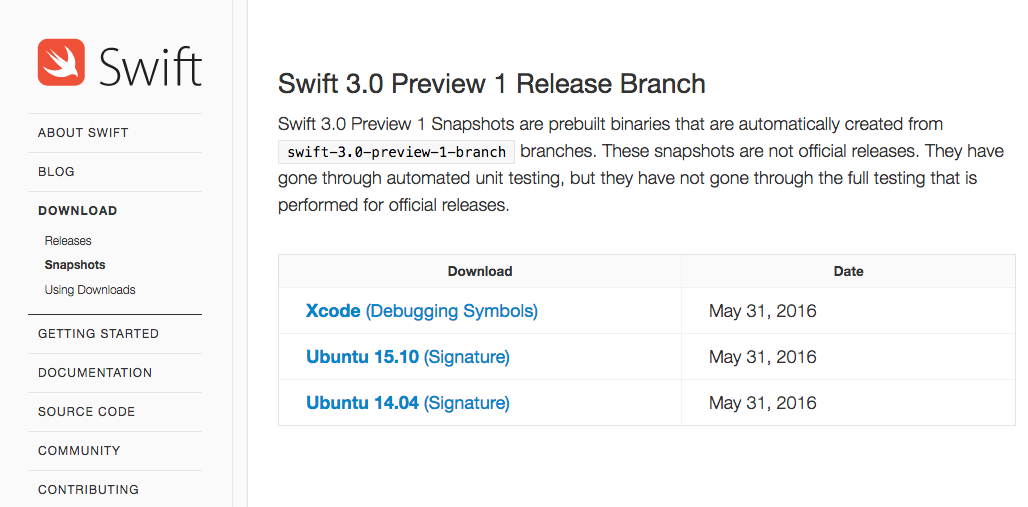Open the Ubuntu 14.04 Signature link
This screenshot has height=507, width=1028.
[467, 403]
